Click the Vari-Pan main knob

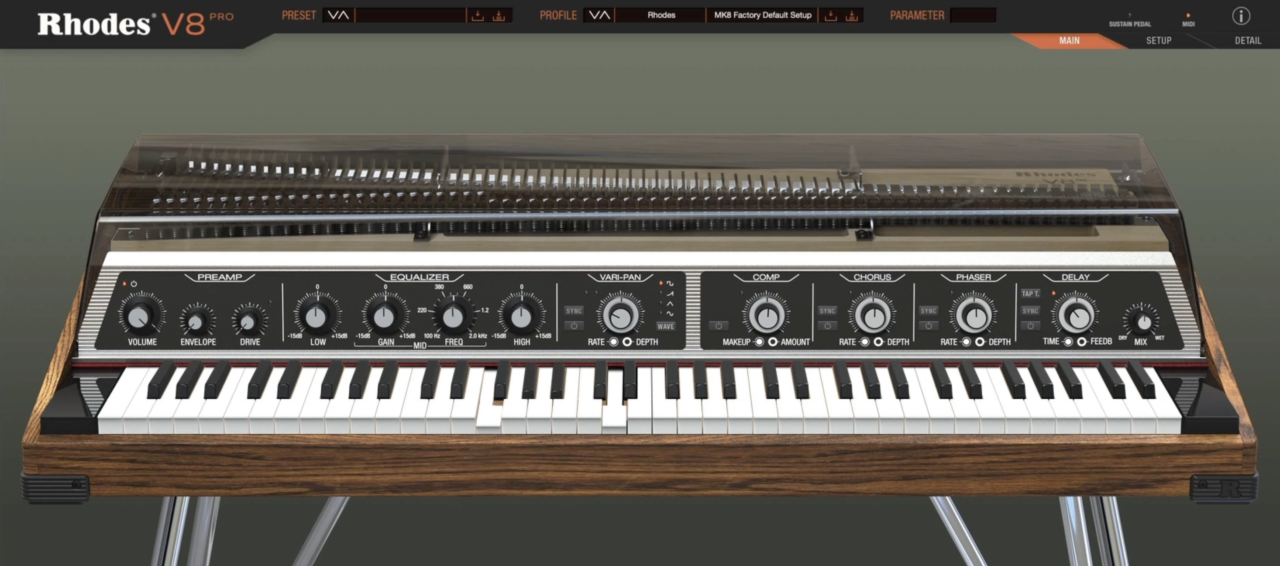pyautogui.click(x=620, y=315)
